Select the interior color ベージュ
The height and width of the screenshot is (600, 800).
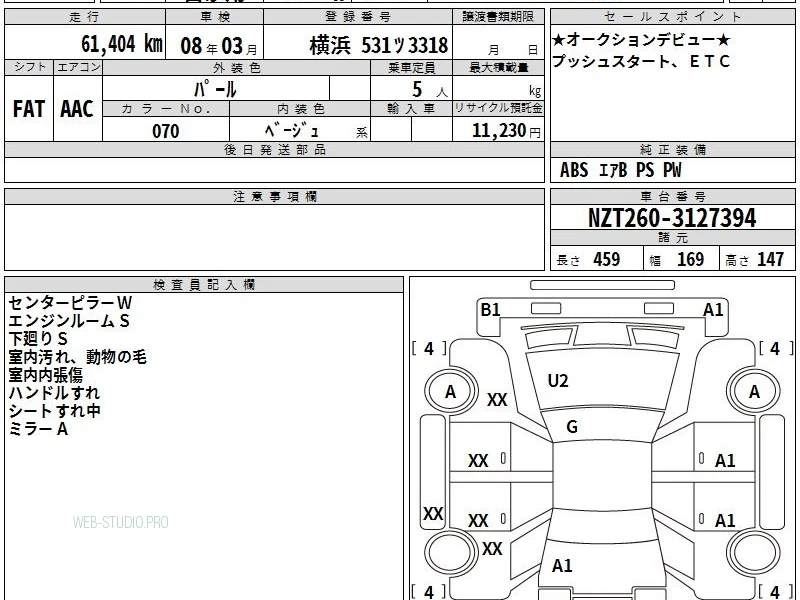[x=292, y=130]
